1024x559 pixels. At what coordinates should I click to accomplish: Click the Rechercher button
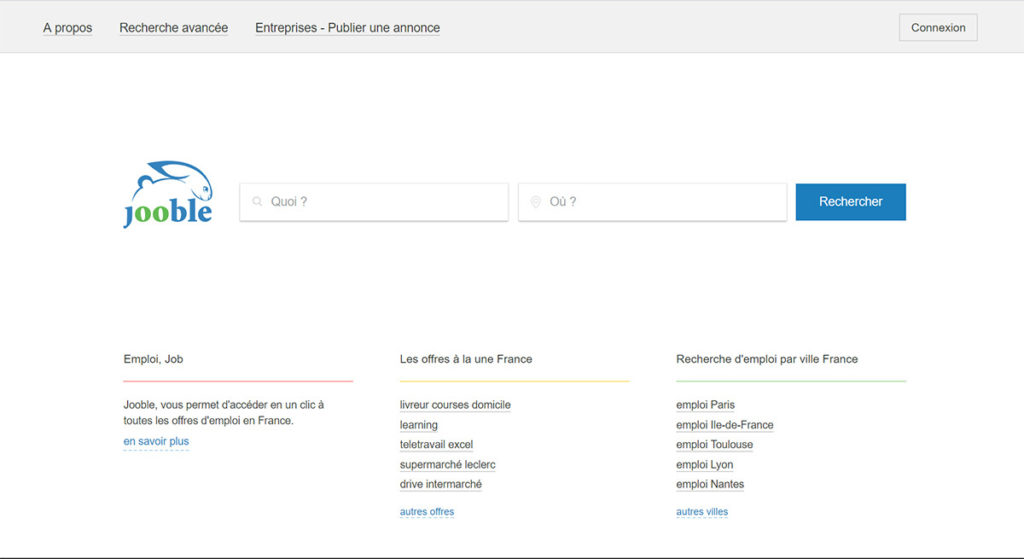[x=850, y=202]
